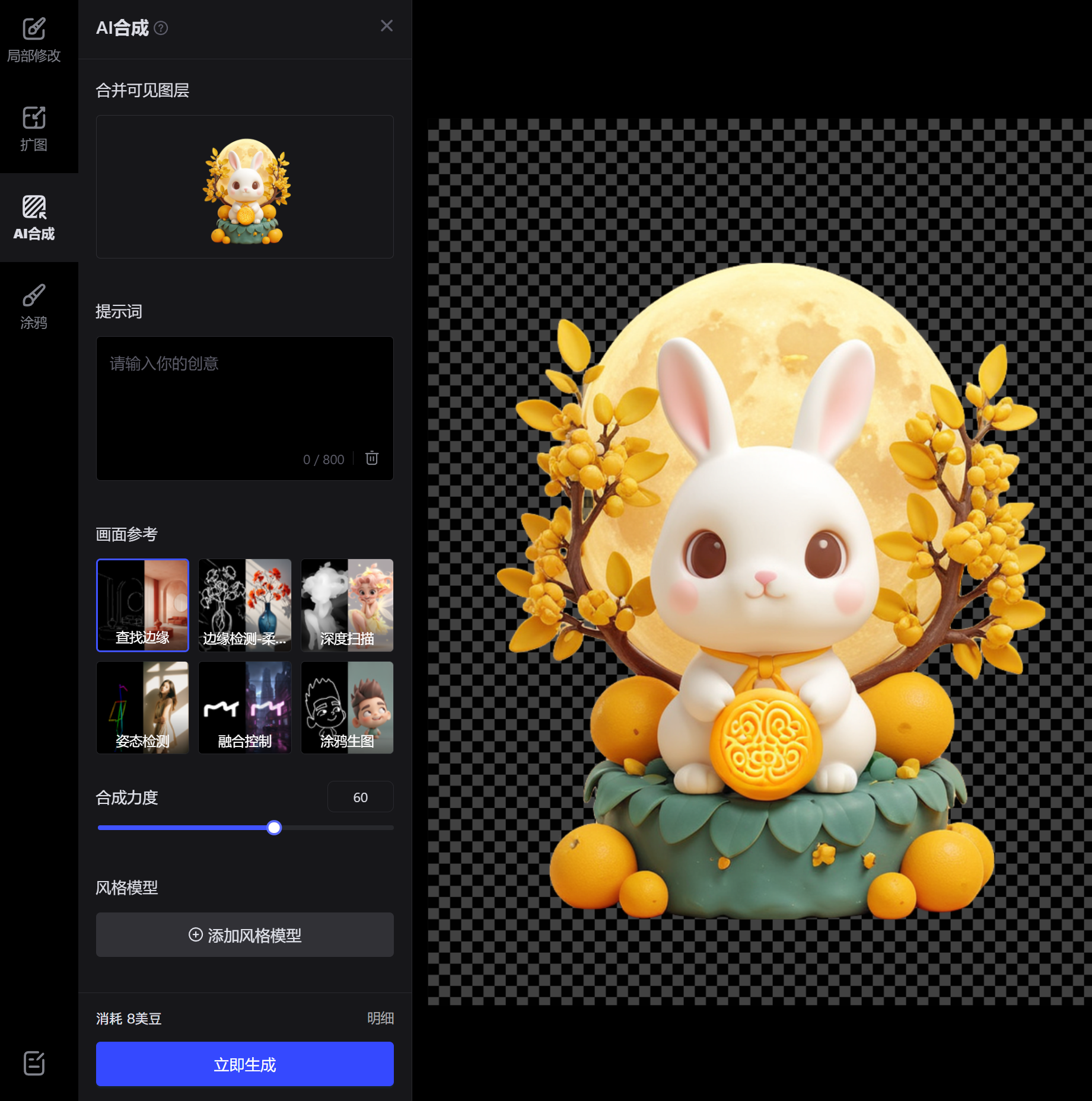Viewport: 1092px width, 1101px height.
Task: Edit the 合成力度 value field showing 60
Action: click(361, 797)
